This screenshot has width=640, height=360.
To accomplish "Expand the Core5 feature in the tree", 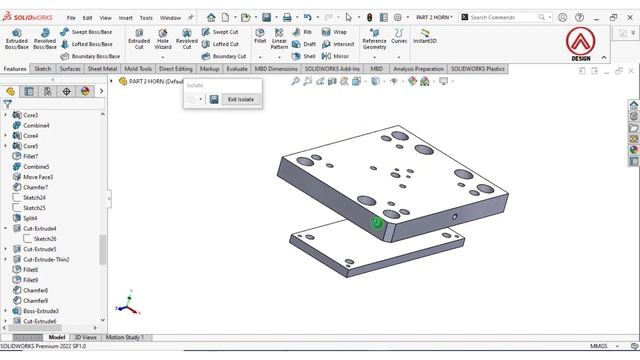I will tap(6, 146).
